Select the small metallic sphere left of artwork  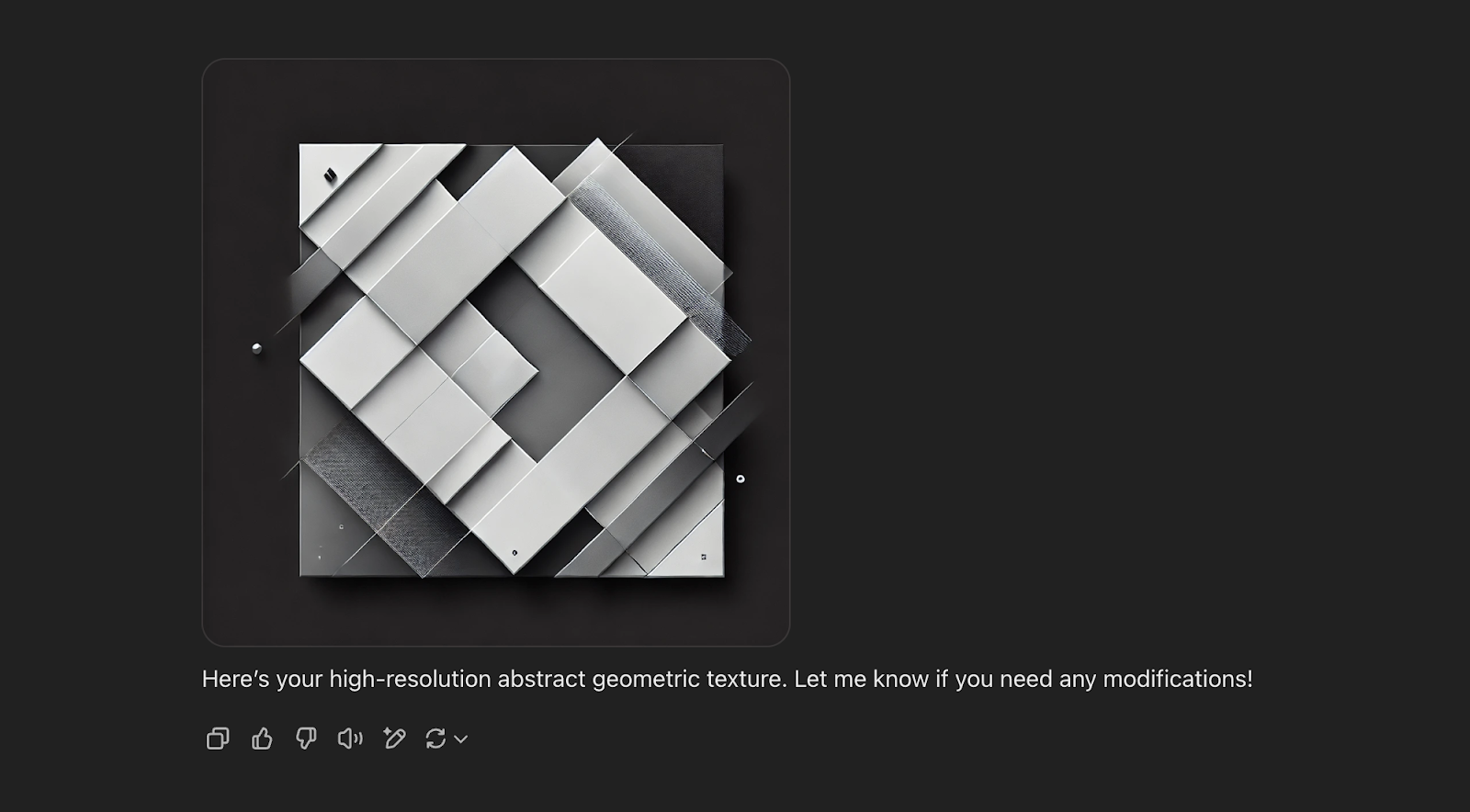click(x=256, y=348)
